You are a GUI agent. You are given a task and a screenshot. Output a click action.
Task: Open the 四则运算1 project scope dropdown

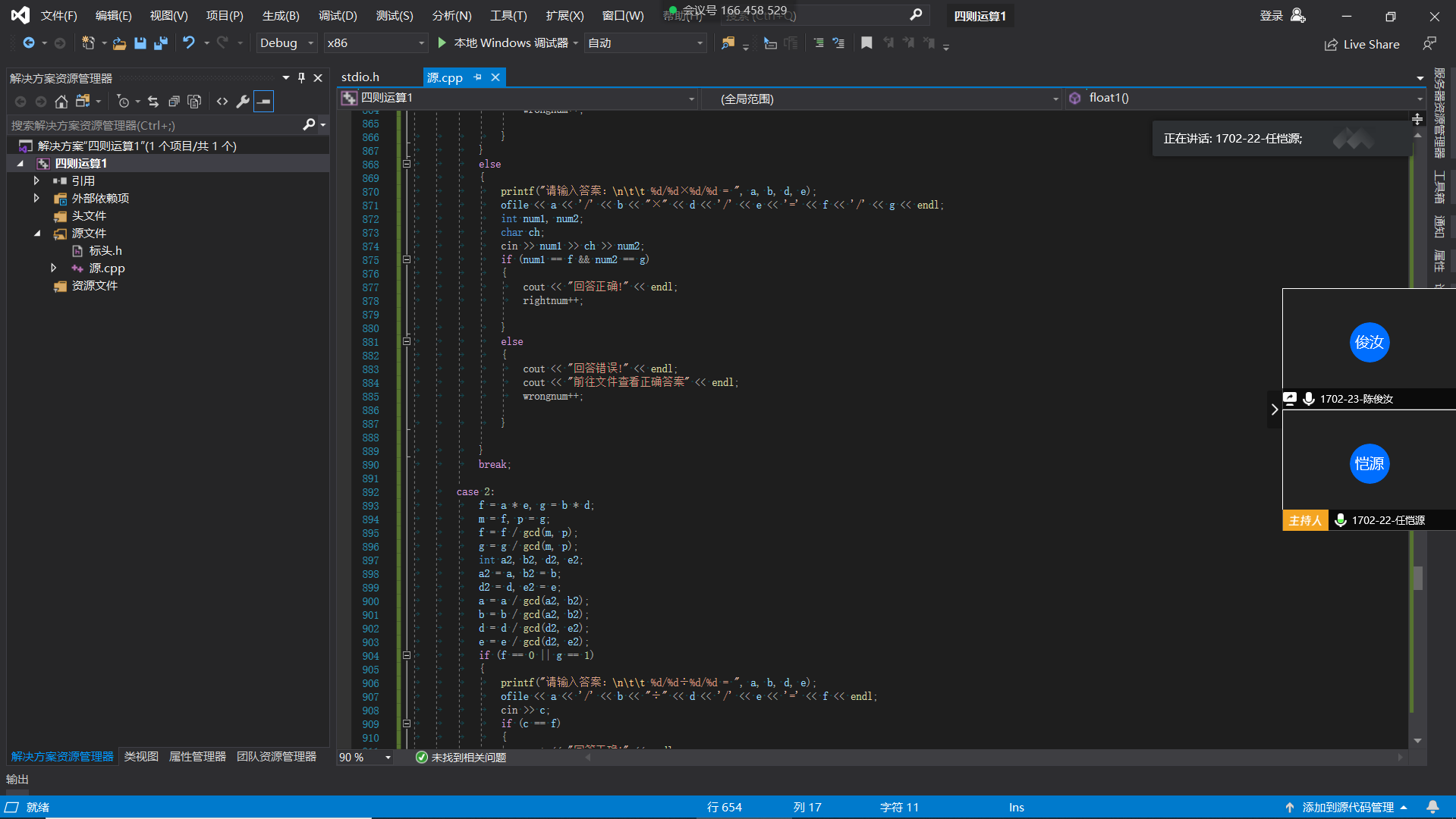(518, 98)
